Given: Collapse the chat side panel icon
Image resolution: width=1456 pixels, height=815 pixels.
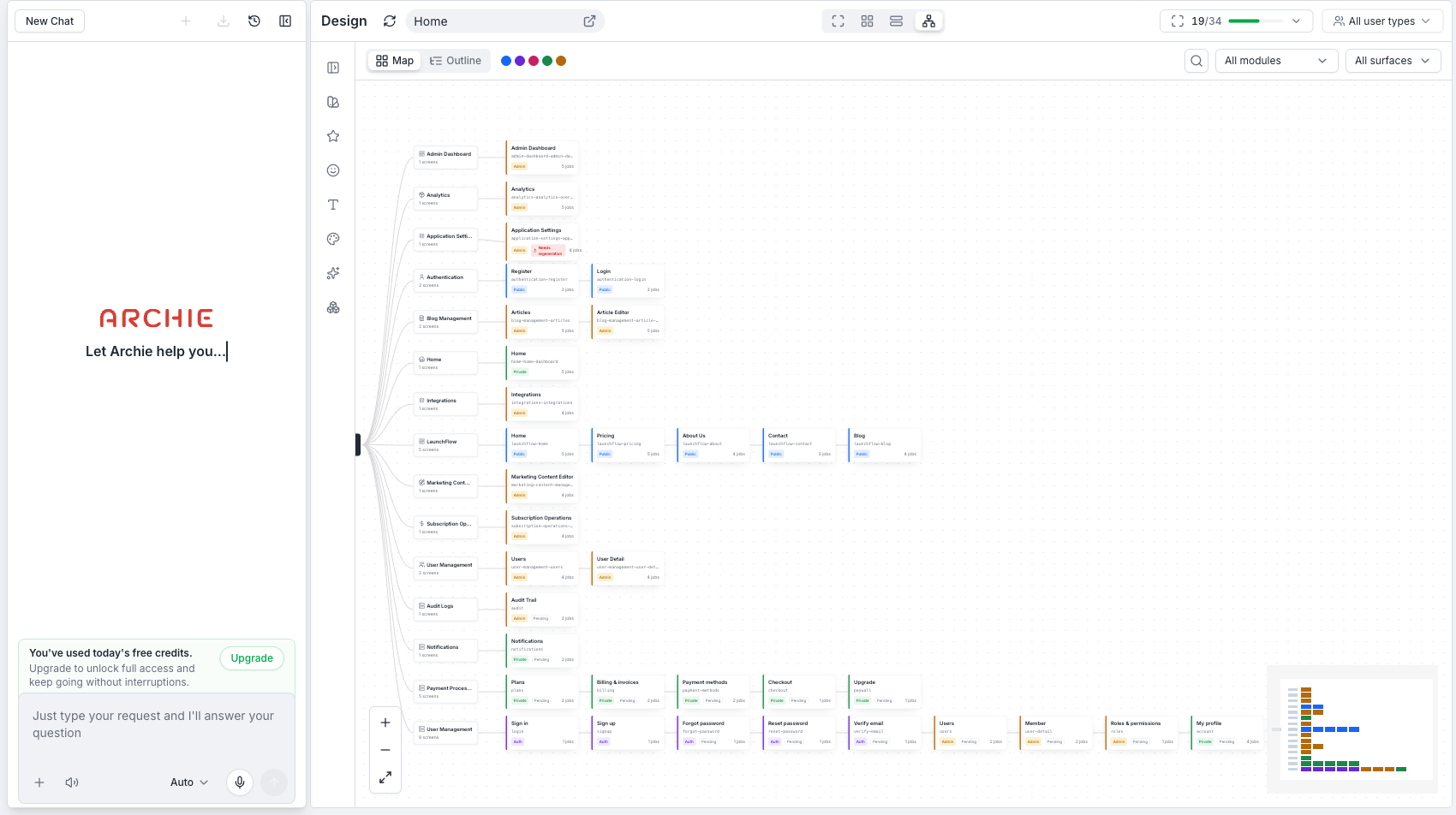Looking at the screenshot, I should [x=285, y=21].
